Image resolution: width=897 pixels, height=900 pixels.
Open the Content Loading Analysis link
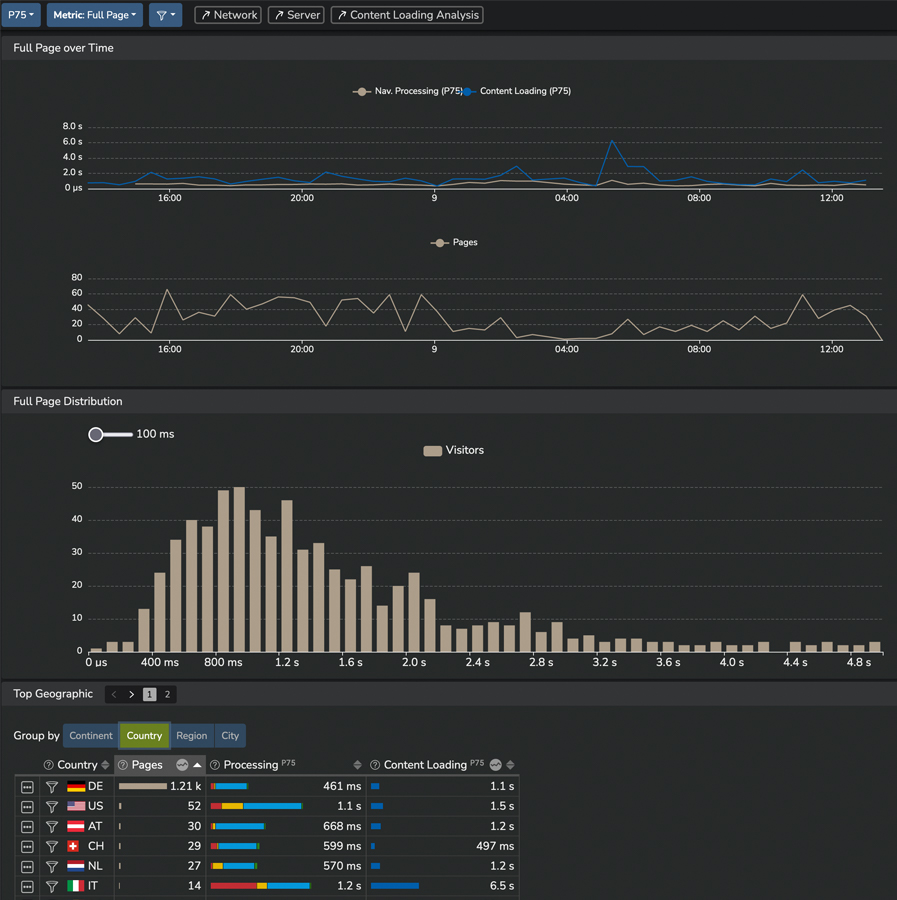pos(407,15)
